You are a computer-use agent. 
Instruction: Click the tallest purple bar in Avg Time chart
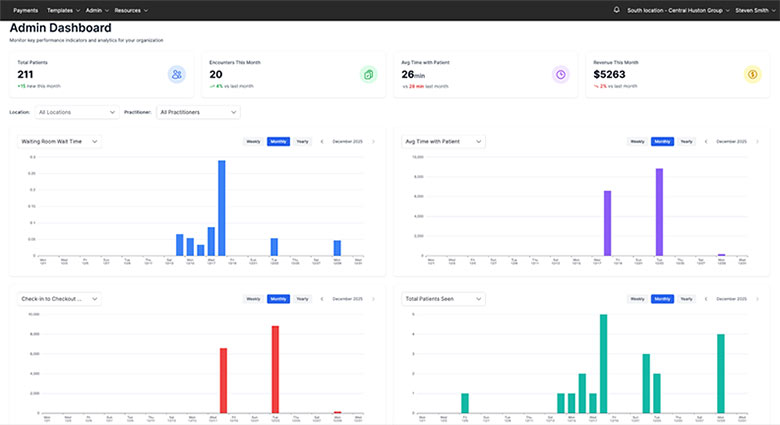click(660, 212)
